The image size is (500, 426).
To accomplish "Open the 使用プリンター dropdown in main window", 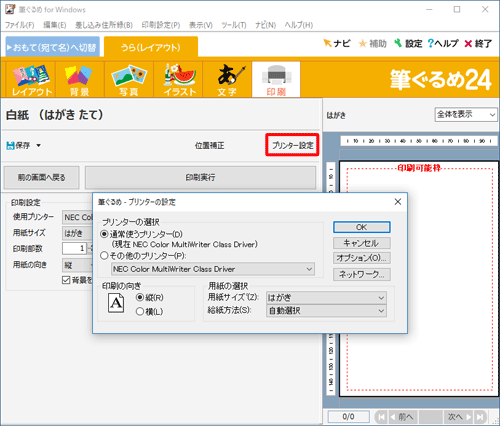I will [77, 217].
